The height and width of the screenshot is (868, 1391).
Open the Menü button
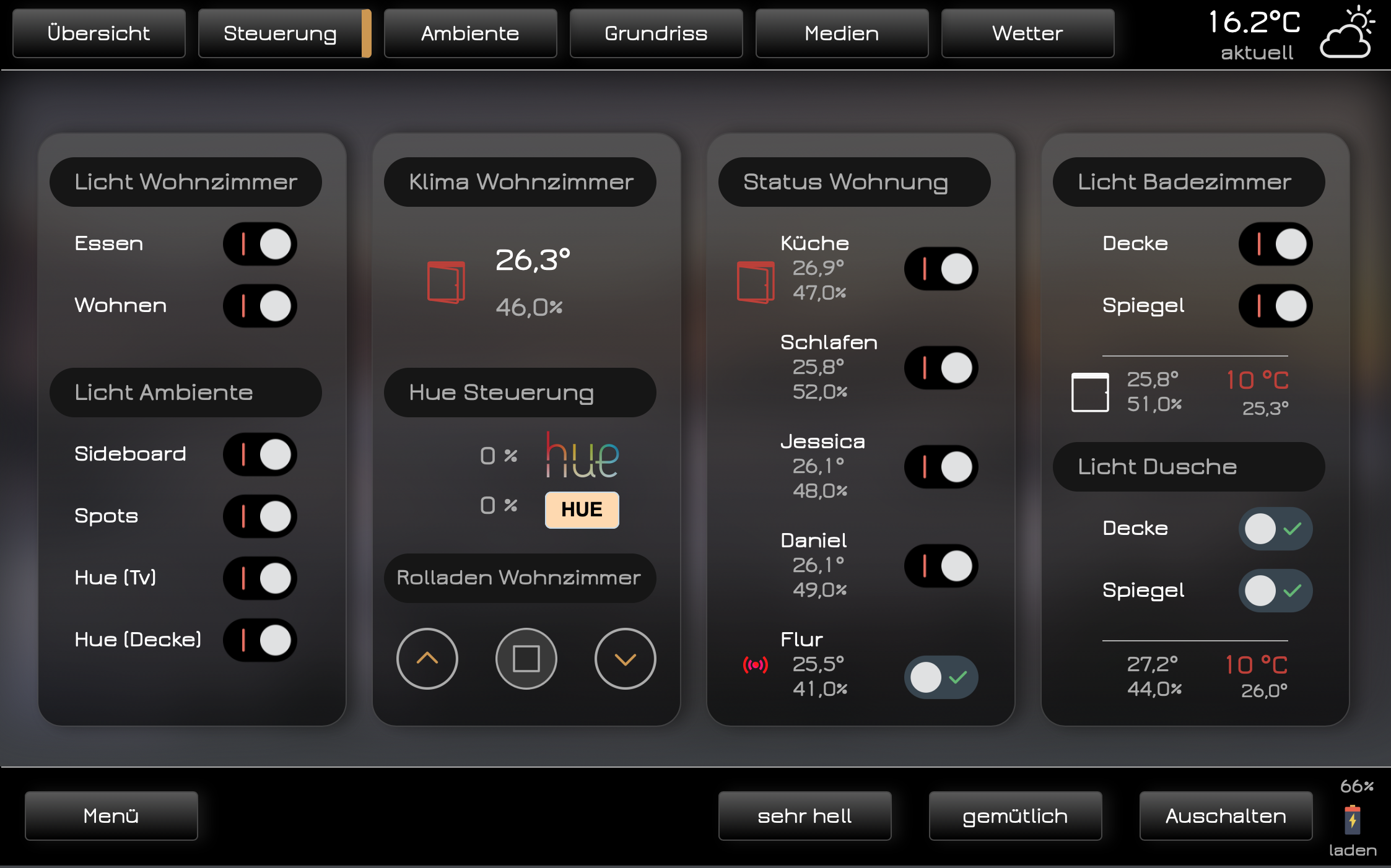[x=111, y=816]
